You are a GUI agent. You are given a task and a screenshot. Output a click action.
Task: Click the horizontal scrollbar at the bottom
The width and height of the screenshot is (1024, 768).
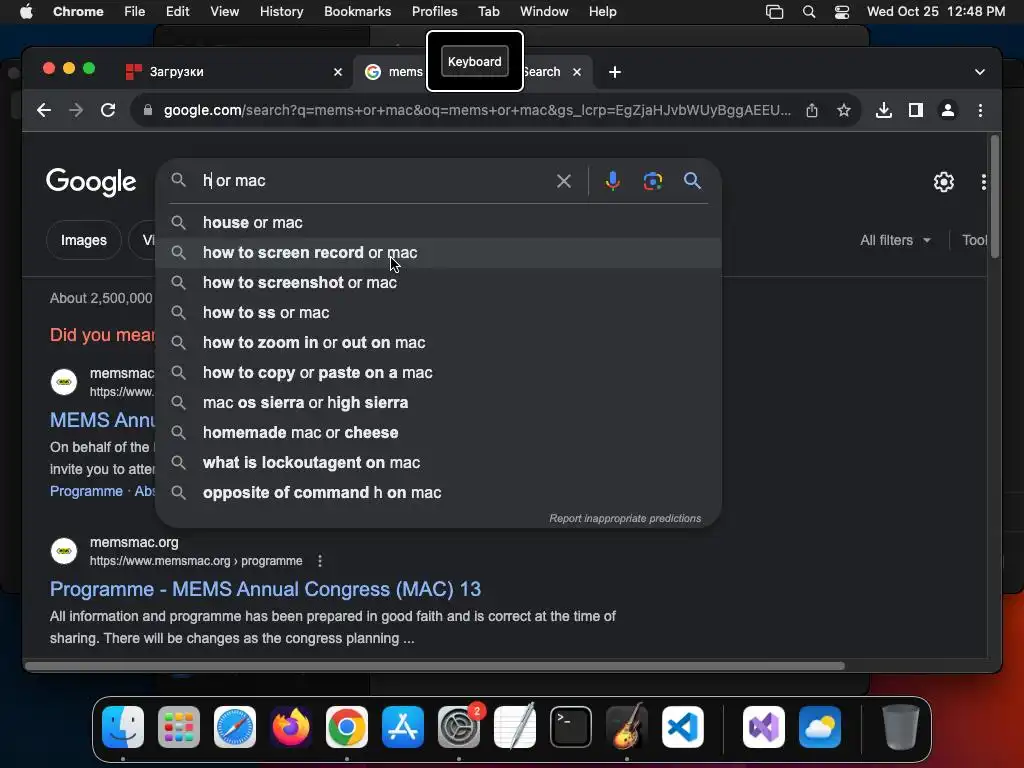coord(434,666)
